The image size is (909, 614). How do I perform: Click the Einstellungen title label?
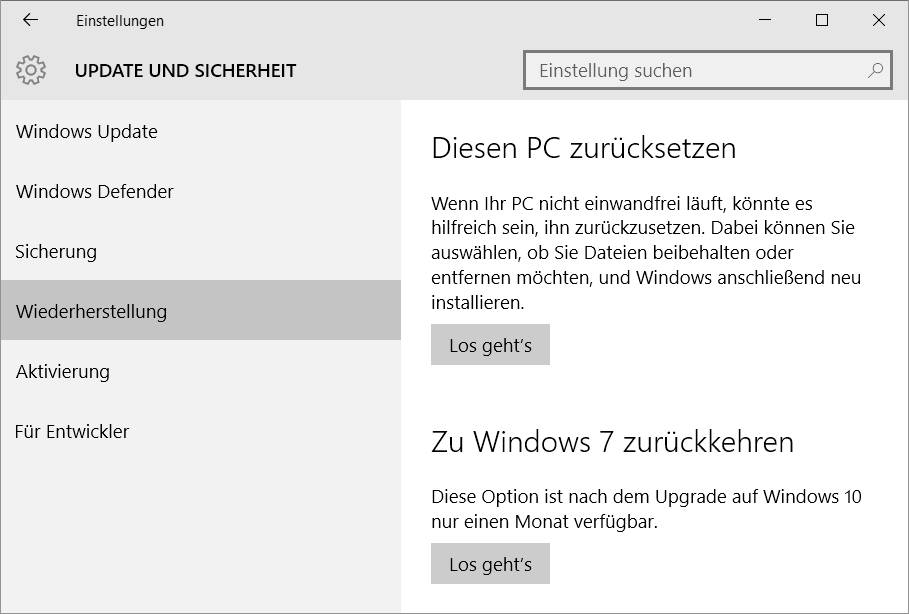tap(119, 20)
